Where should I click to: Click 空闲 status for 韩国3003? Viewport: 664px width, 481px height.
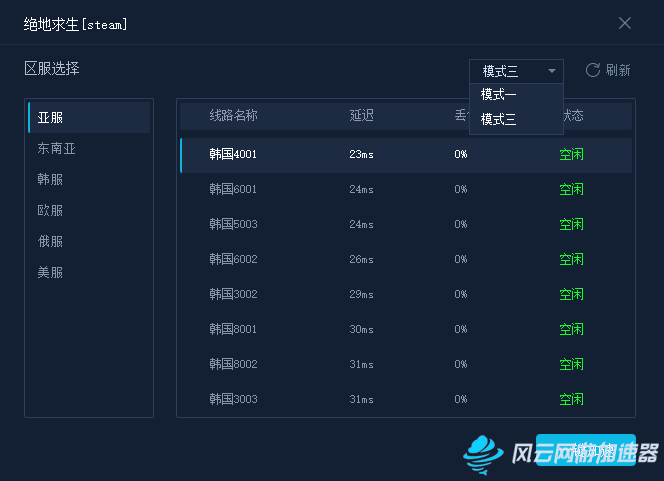coord(571,399)
